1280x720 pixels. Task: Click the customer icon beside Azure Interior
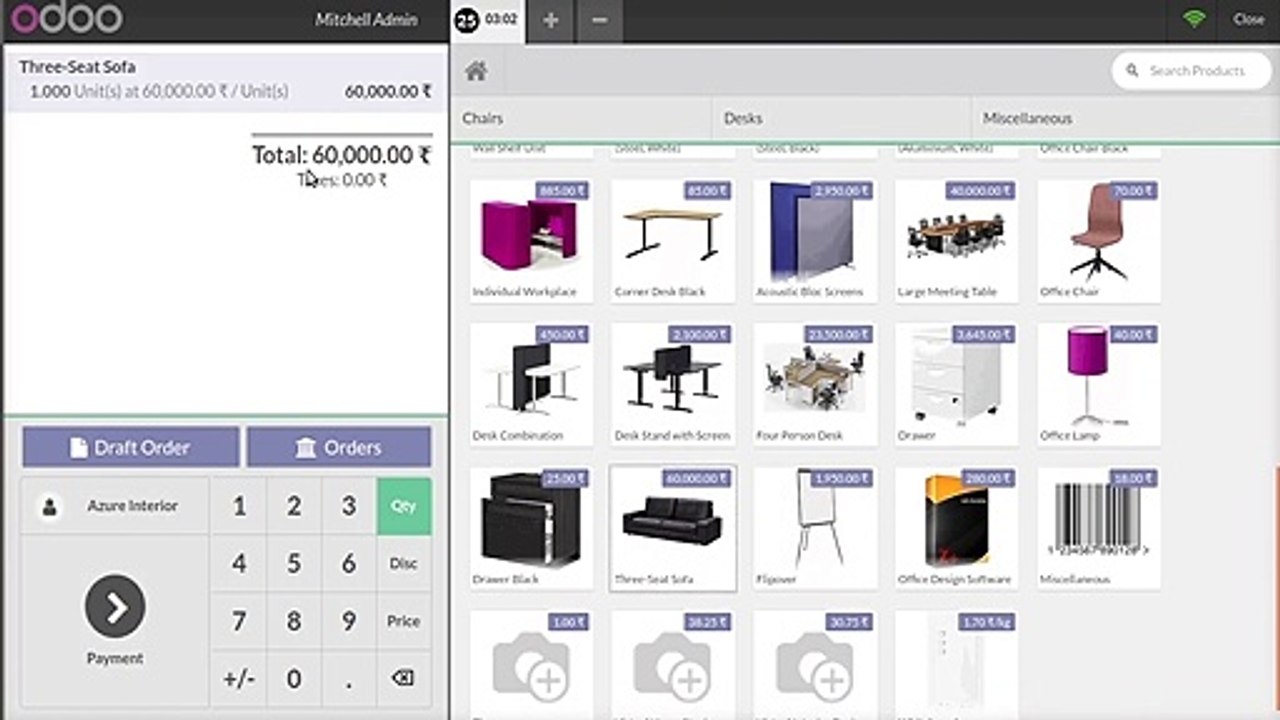click(49, 507)
